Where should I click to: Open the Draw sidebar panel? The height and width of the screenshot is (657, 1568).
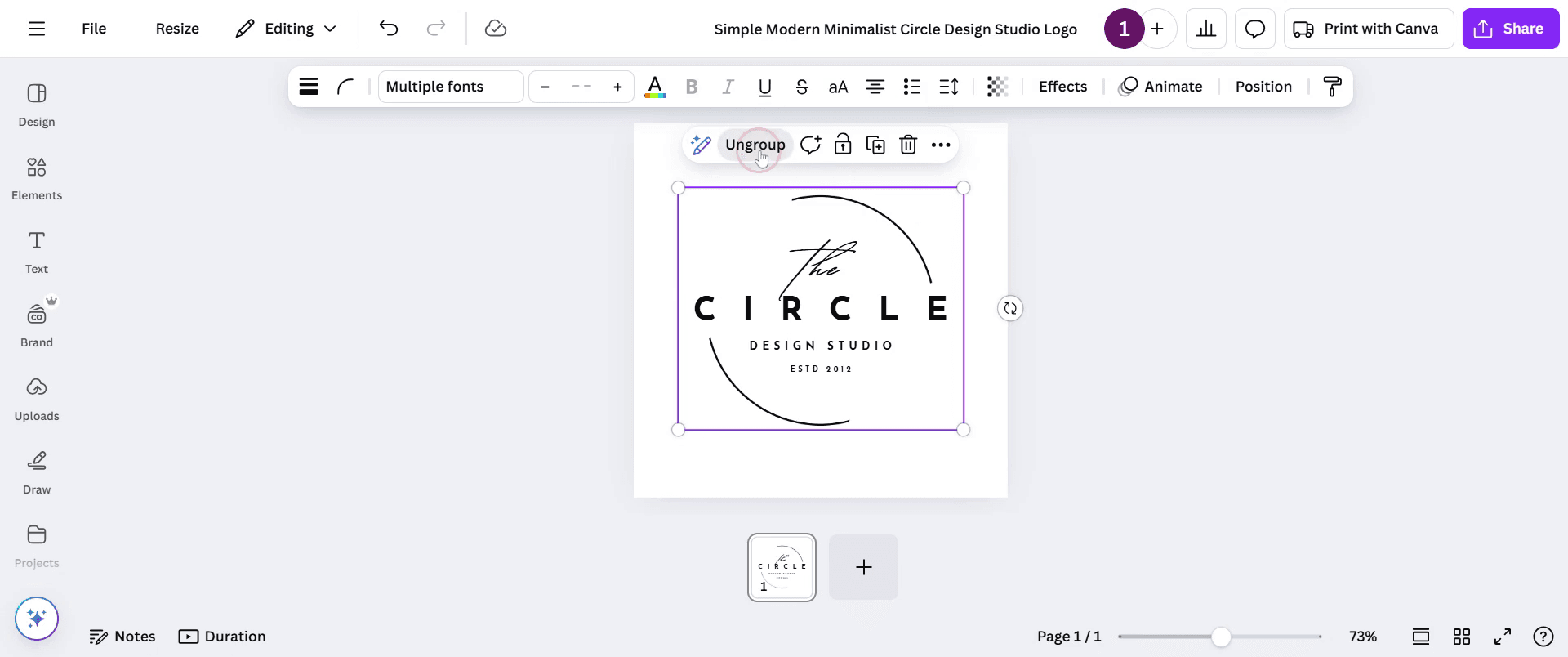37,473
